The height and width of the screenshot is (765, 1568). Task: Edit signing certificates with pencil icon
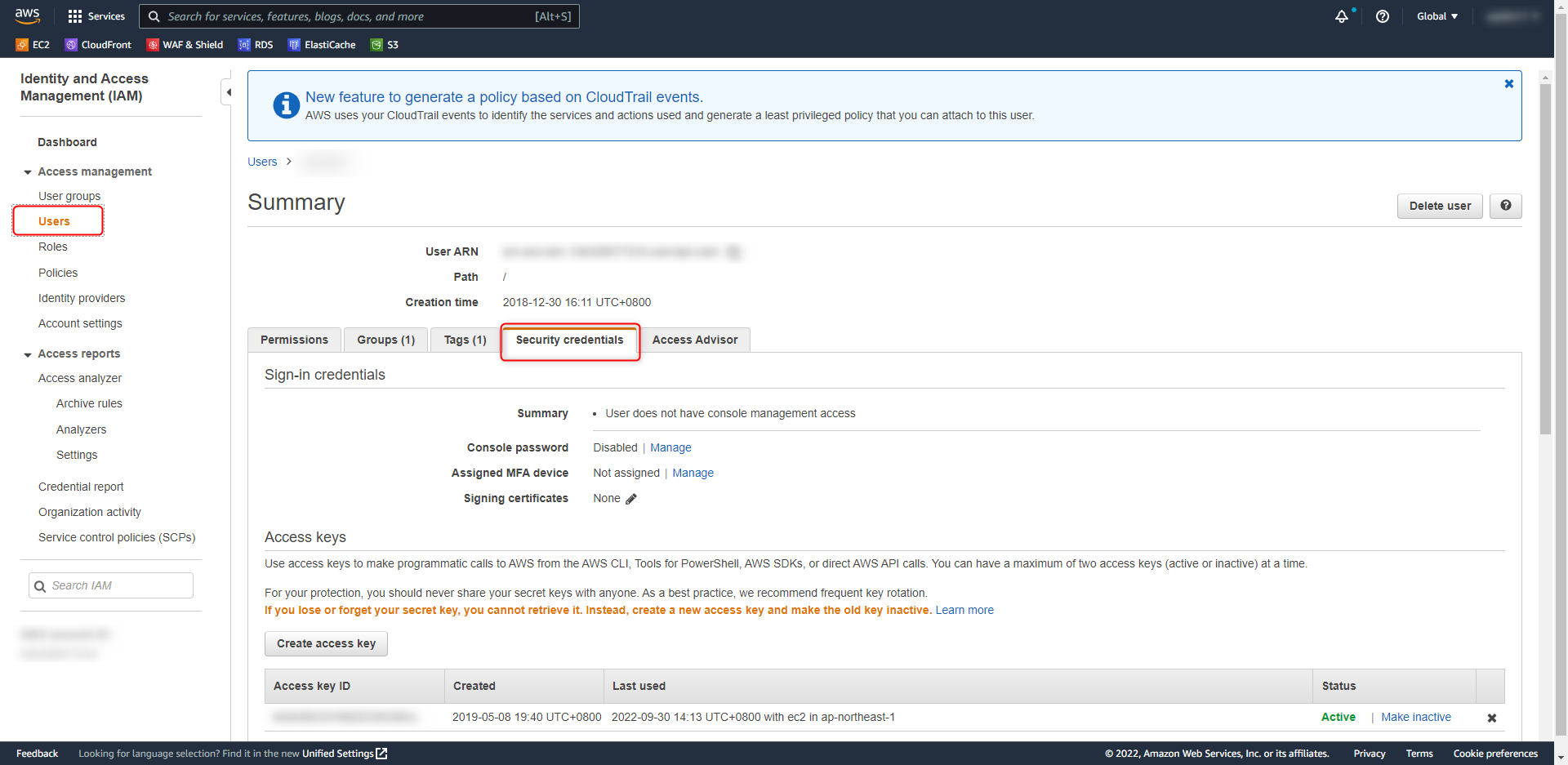(x=630, y=499)
